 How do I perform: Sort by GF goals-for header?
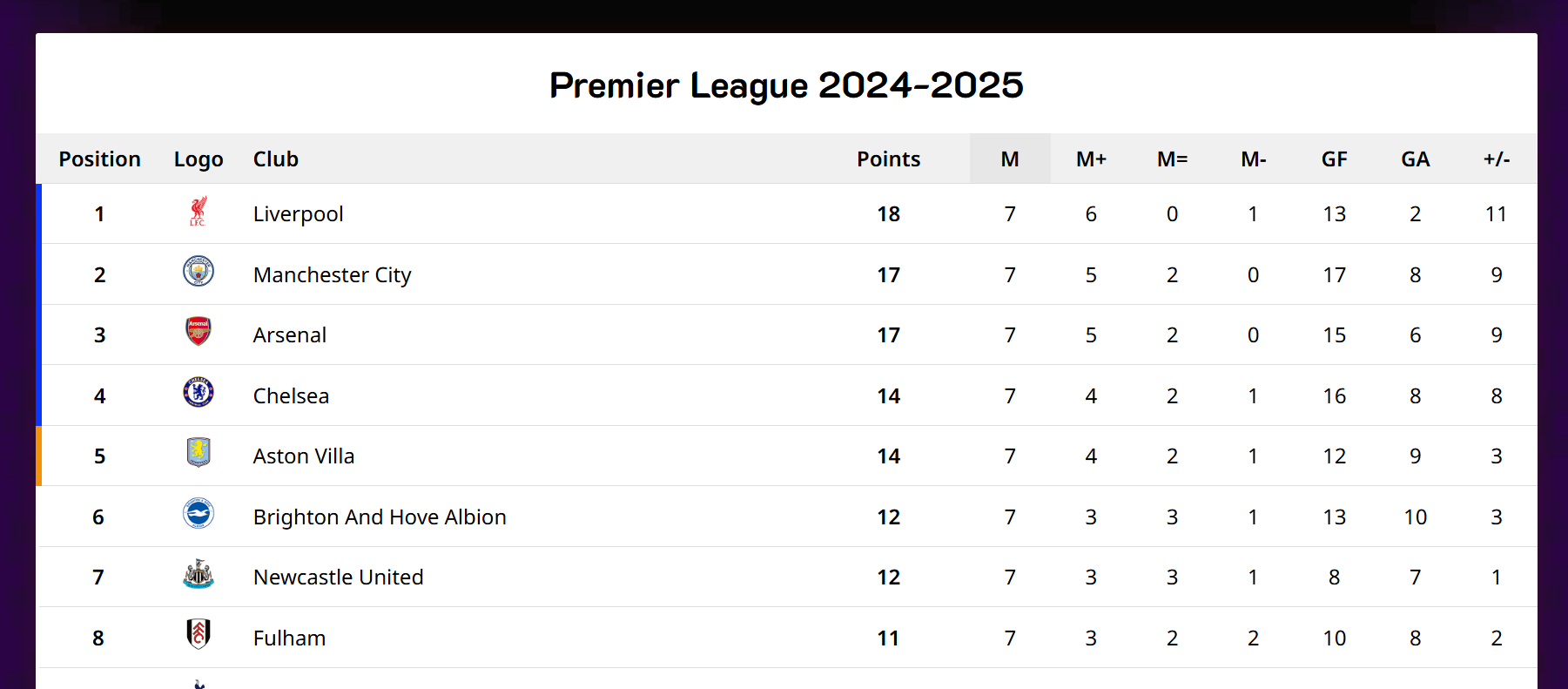[1334, 159]
